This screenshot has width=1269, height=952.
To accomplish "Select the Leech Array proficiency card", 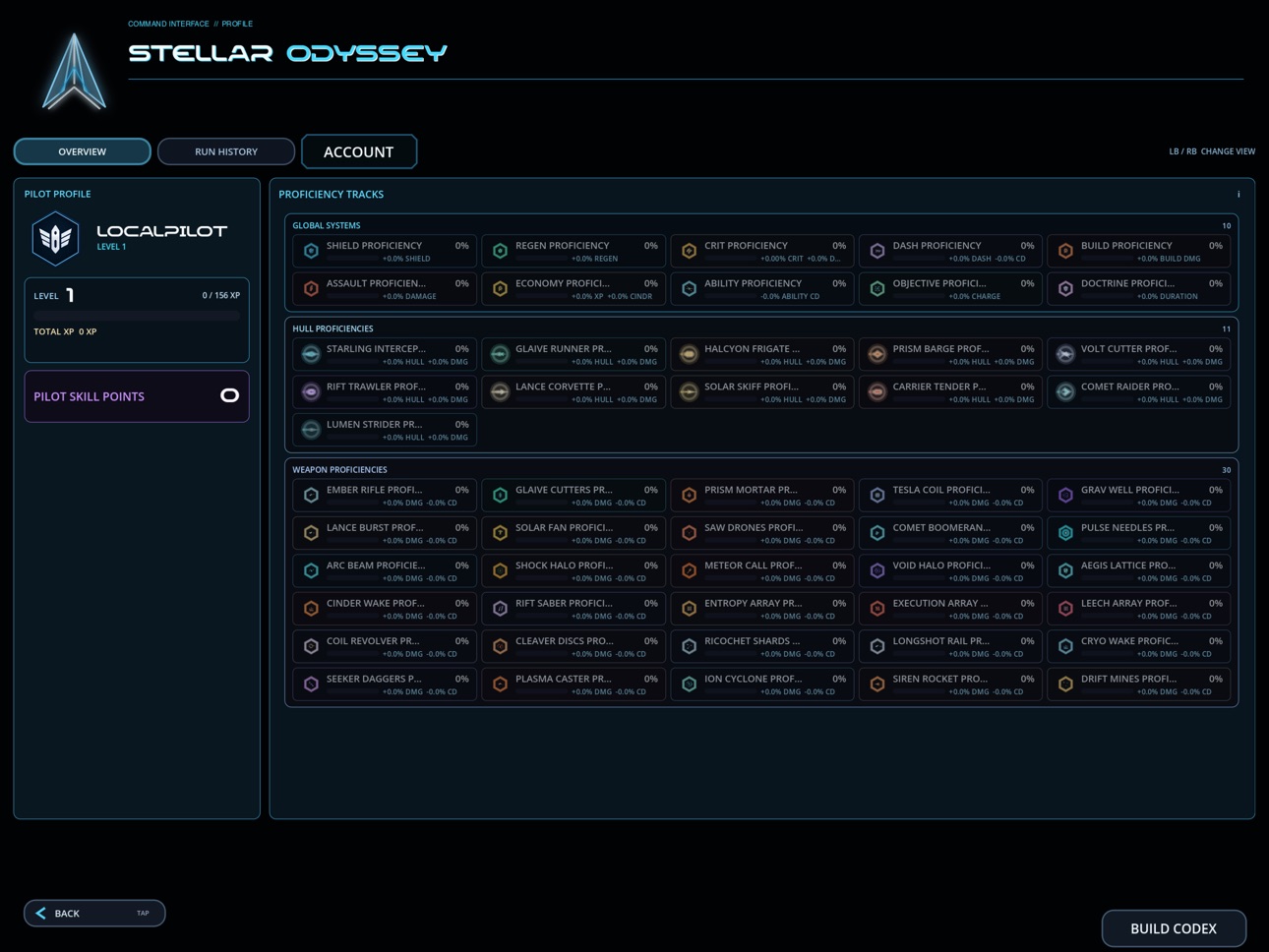I will tap(1139, 608).
